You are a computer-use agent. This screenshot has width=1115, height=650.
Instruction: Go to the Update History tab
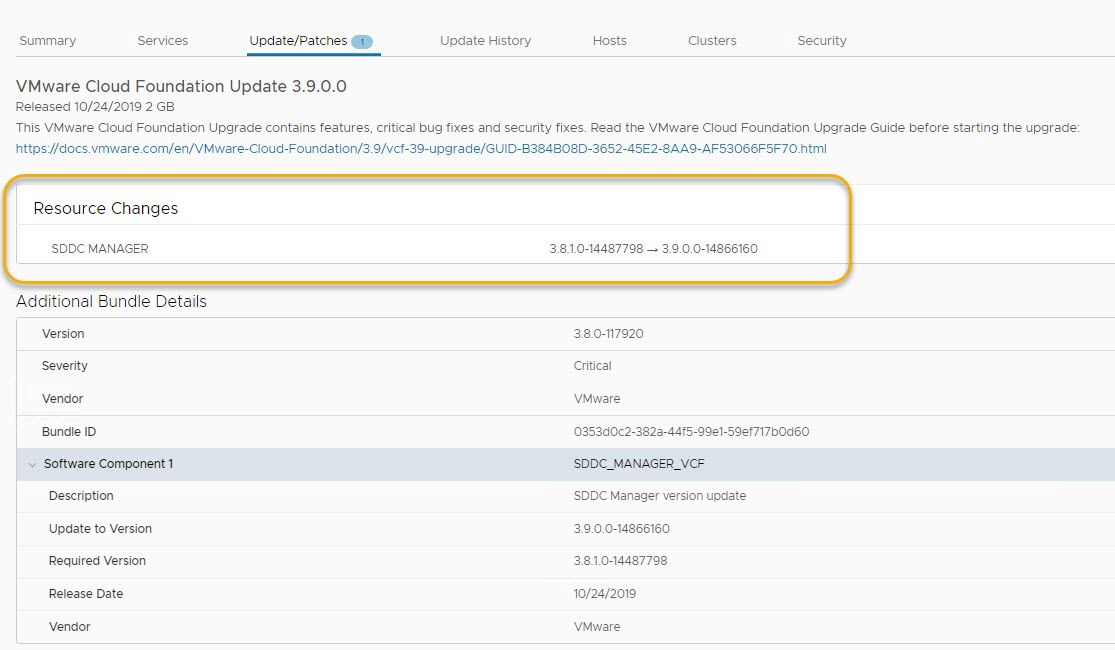pos(485,41)
